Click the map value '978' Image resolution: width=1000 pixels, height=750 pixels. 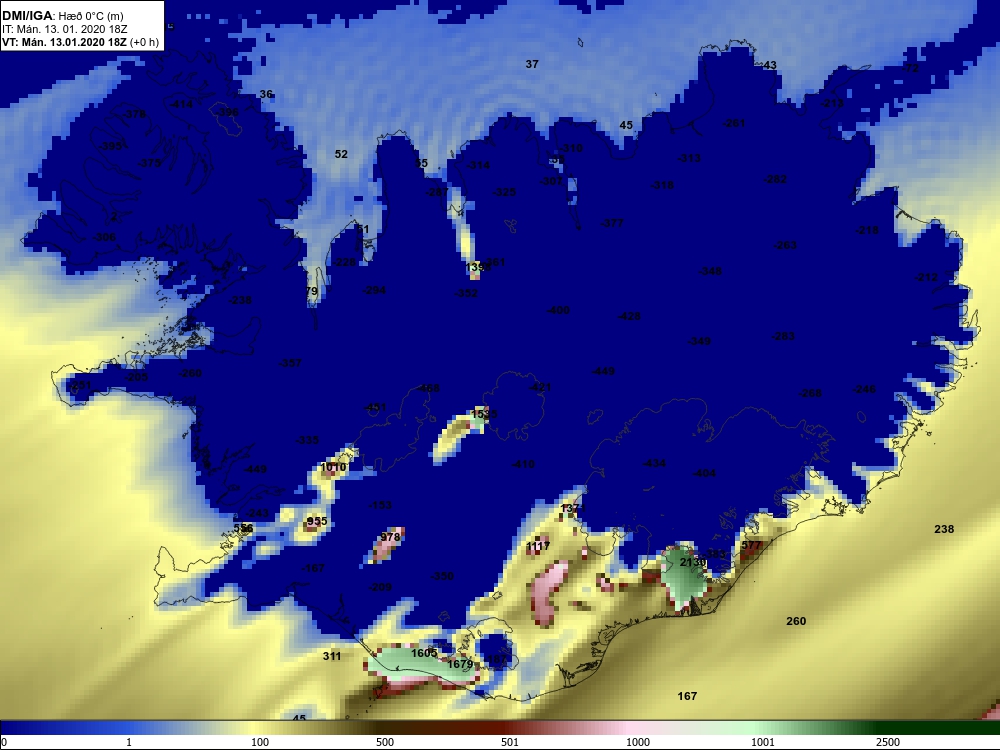point(390,537)
